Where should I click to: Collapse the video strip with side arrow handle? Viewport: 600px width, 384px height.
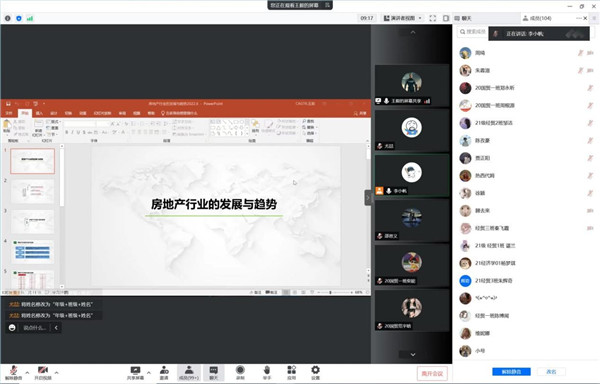pos(368,198)
